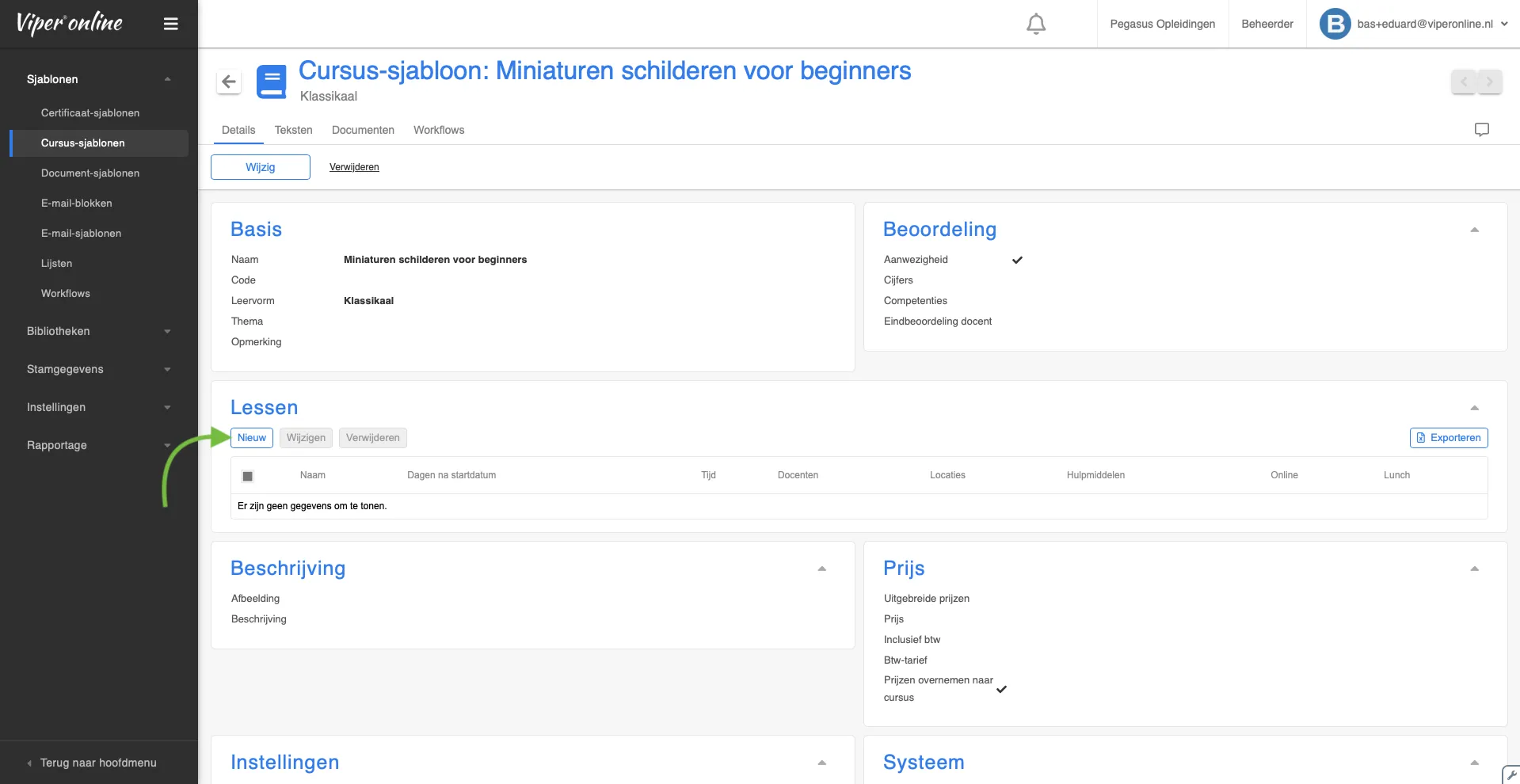Export lessons with Exporteren button
This screenshot has height=784, width=1520.
tap(1448, 438)
